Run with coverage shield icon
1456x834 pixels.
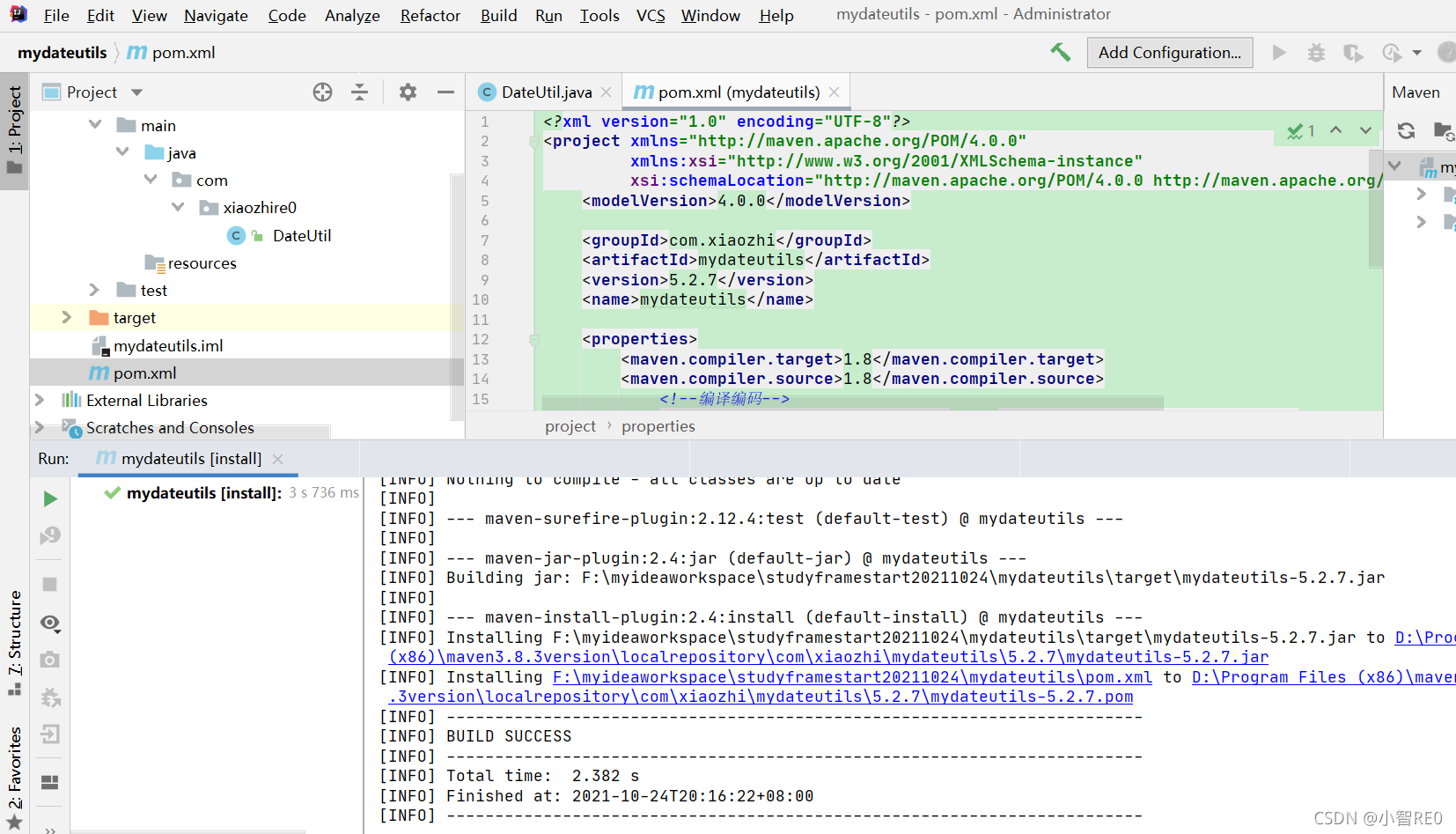click(1353, 53)
